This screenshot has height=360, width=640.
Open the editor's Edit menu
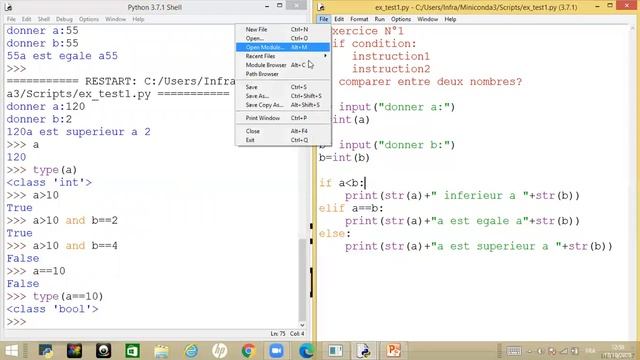[x=339, y=19]
